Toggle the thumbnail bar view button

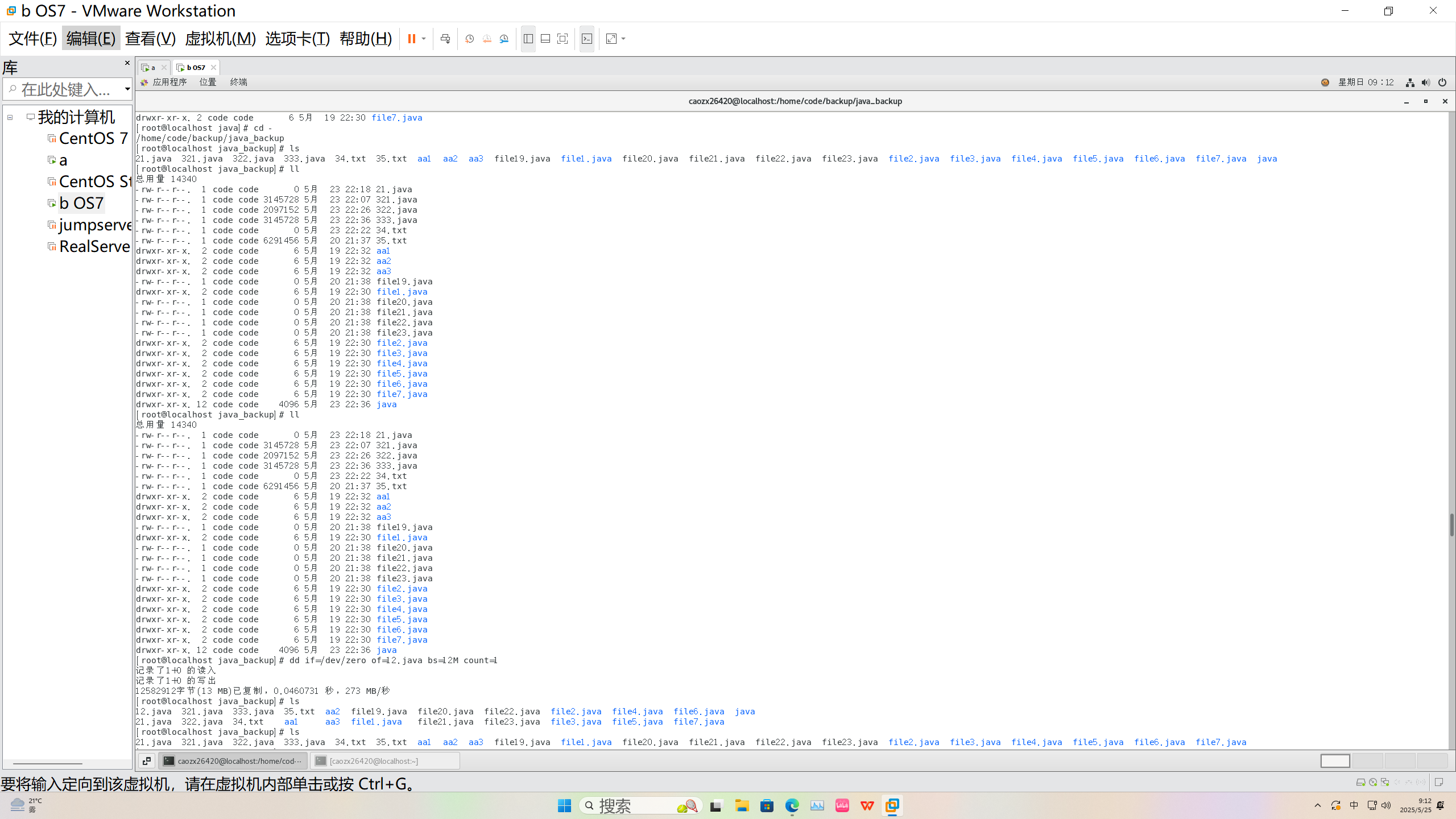click(545, 39)
